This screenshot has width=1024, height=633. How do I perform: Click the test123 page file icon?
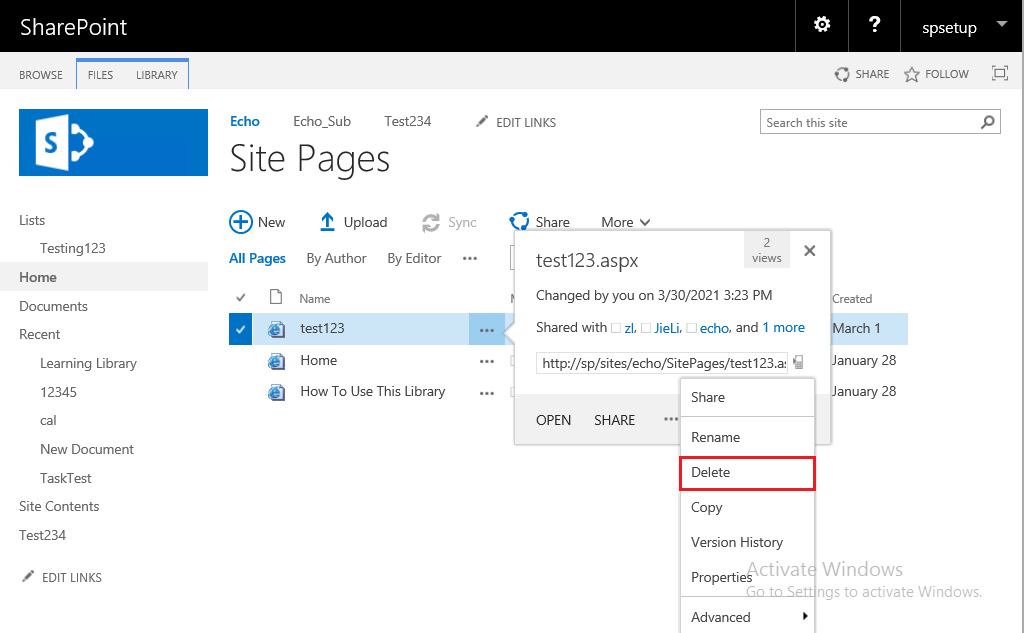point(277,329)
